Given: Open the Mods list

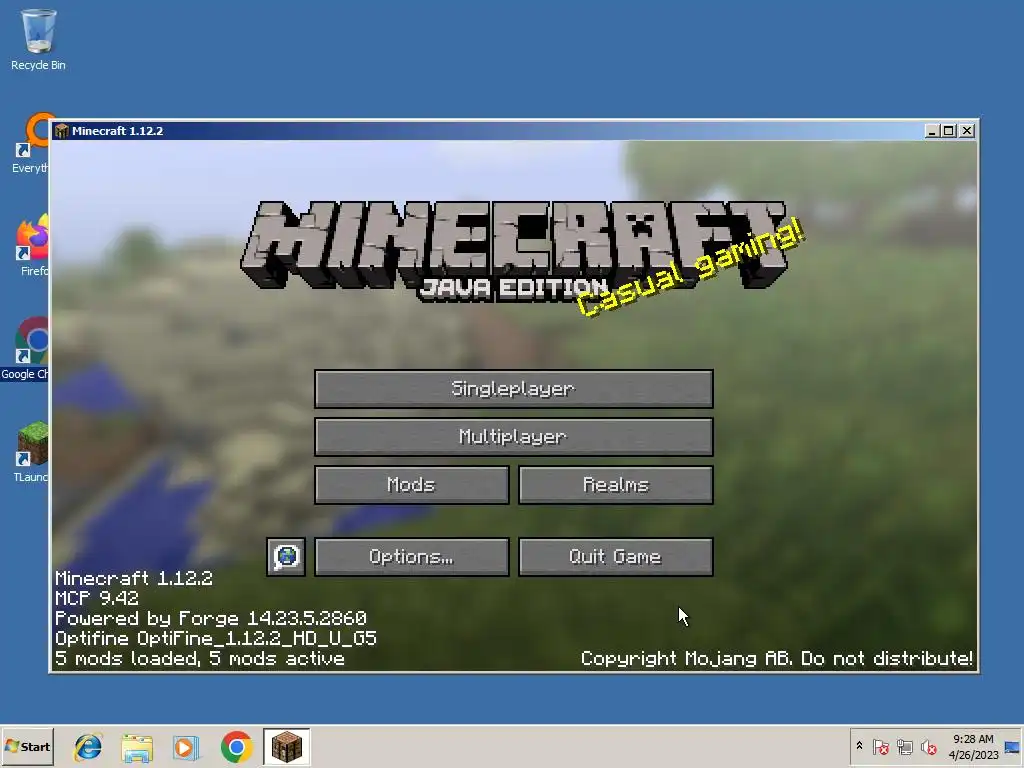Looking at the screenshot, I should 411,485.
